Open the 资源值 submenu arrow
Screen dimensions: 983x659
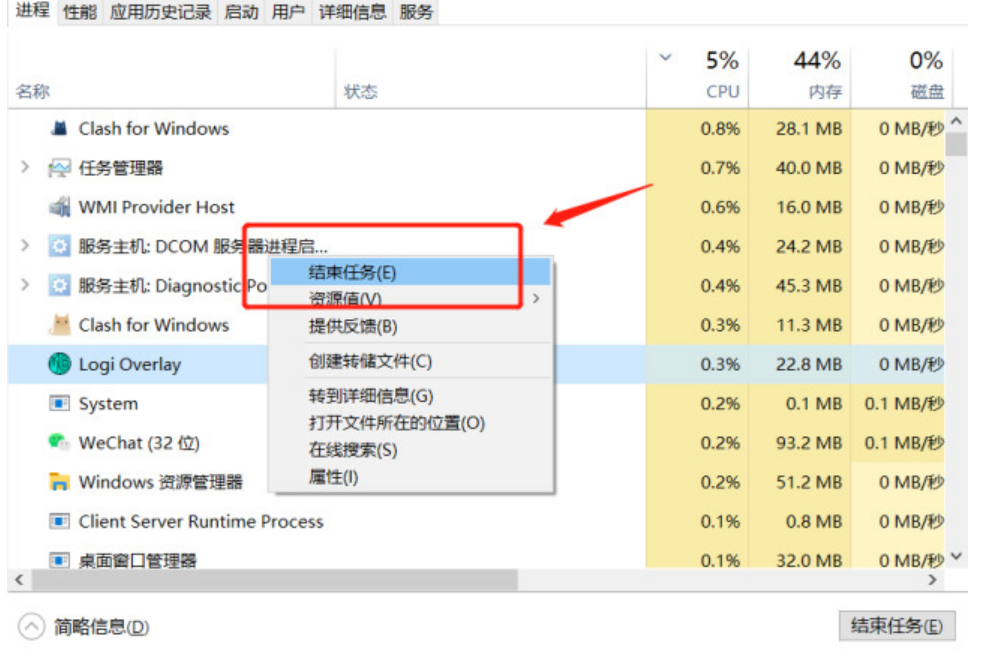click(x=537, y=298)
